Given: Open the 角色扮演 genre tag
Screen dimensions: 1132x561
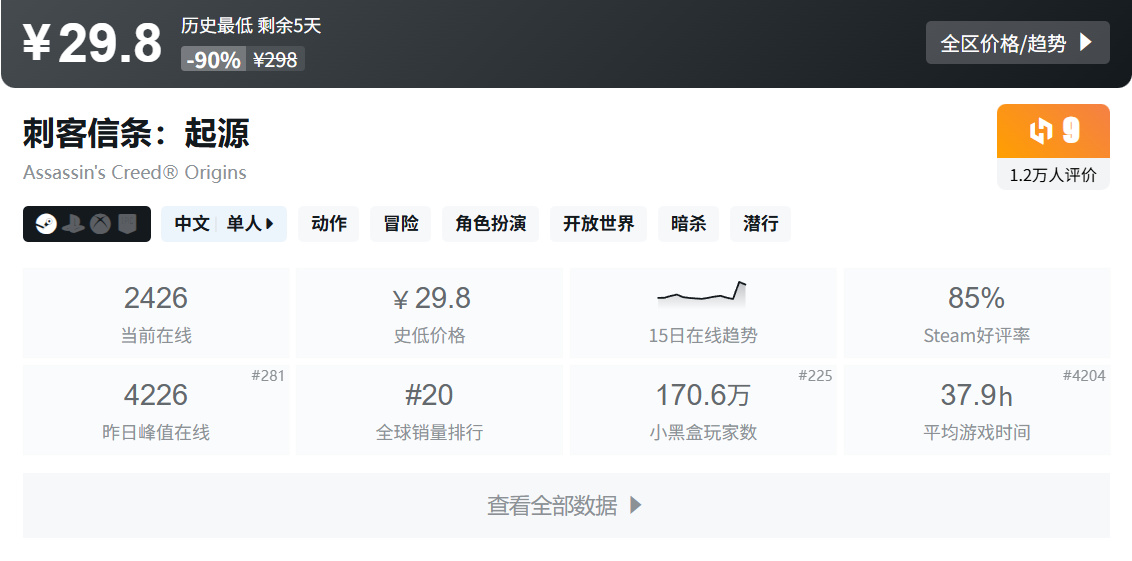Looking at the screenshot, I should pyautogui.click(x=490, y=224).
